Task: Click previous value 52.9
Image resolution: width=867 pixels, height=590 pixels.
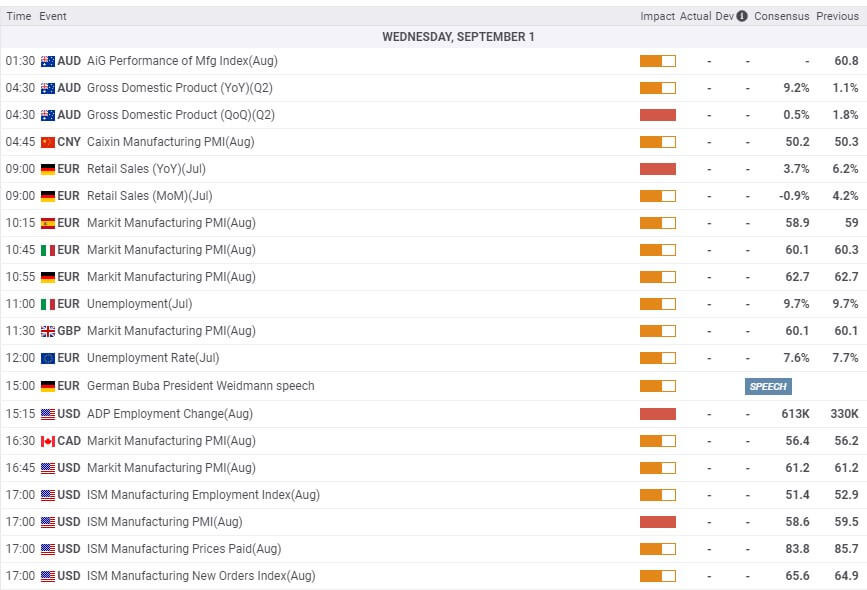Action: pos(847,495)
